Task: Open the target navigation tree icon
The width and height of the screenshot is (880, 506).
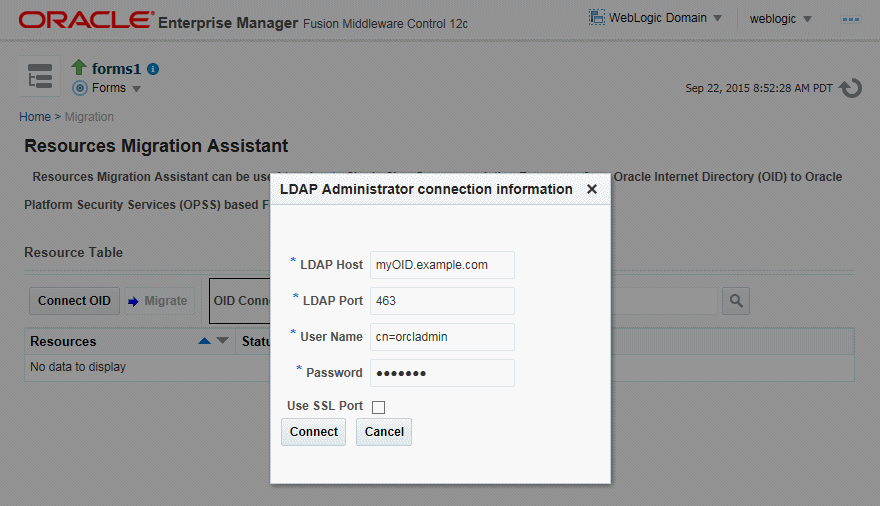Action: click(40, 76)
